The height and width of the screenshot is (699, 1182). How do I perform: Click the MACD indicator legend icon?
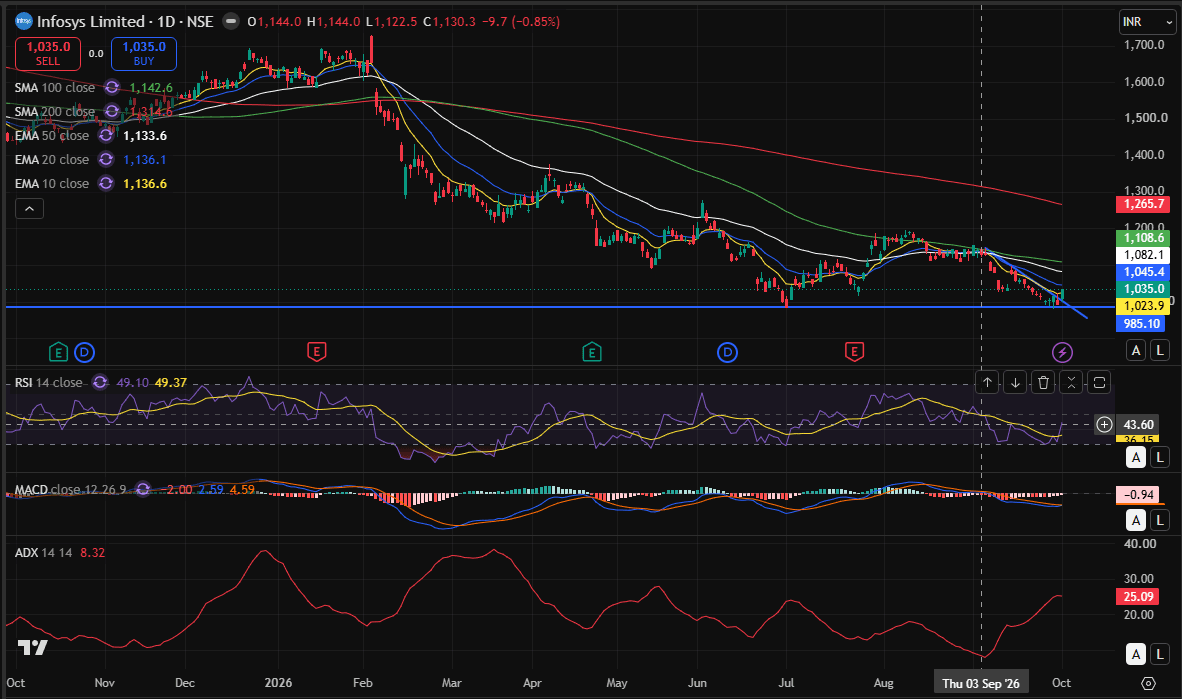(142, 489)
